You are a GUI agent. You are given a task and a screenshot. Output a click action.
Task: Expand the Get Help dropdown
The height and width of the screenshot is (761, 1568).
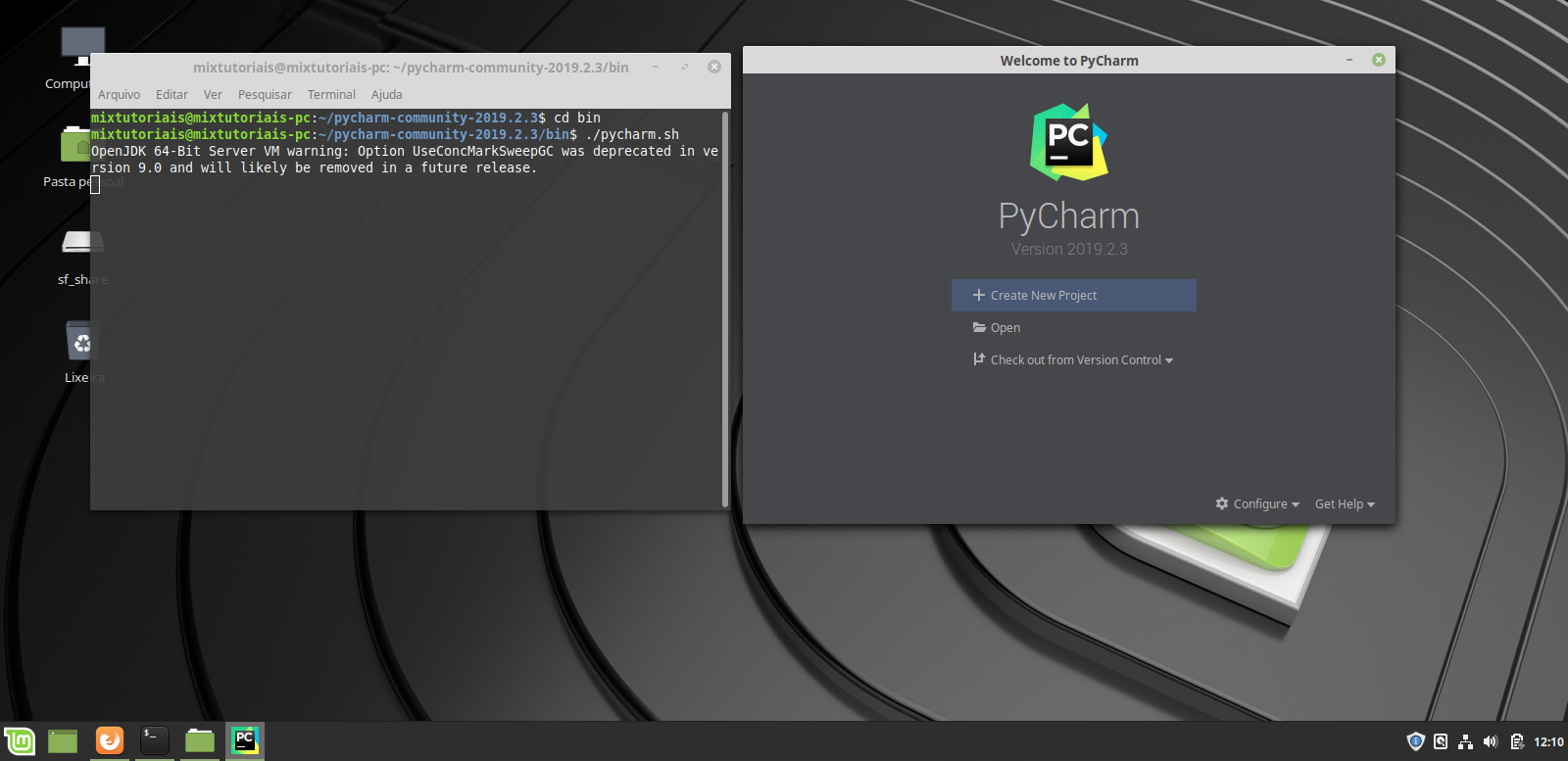click(1345, 503)
